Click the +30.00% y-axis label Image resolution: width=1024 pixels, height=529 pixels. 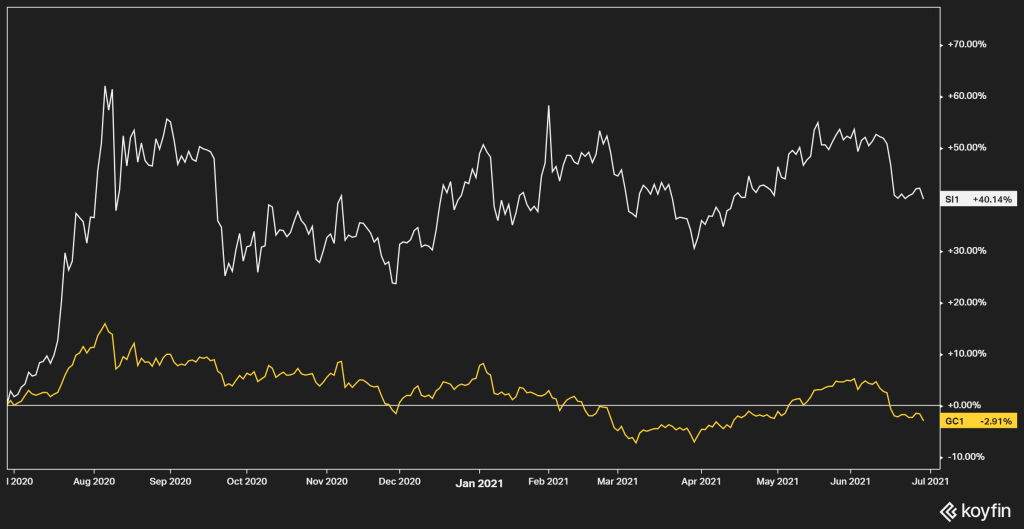click(x=968, y=251)
